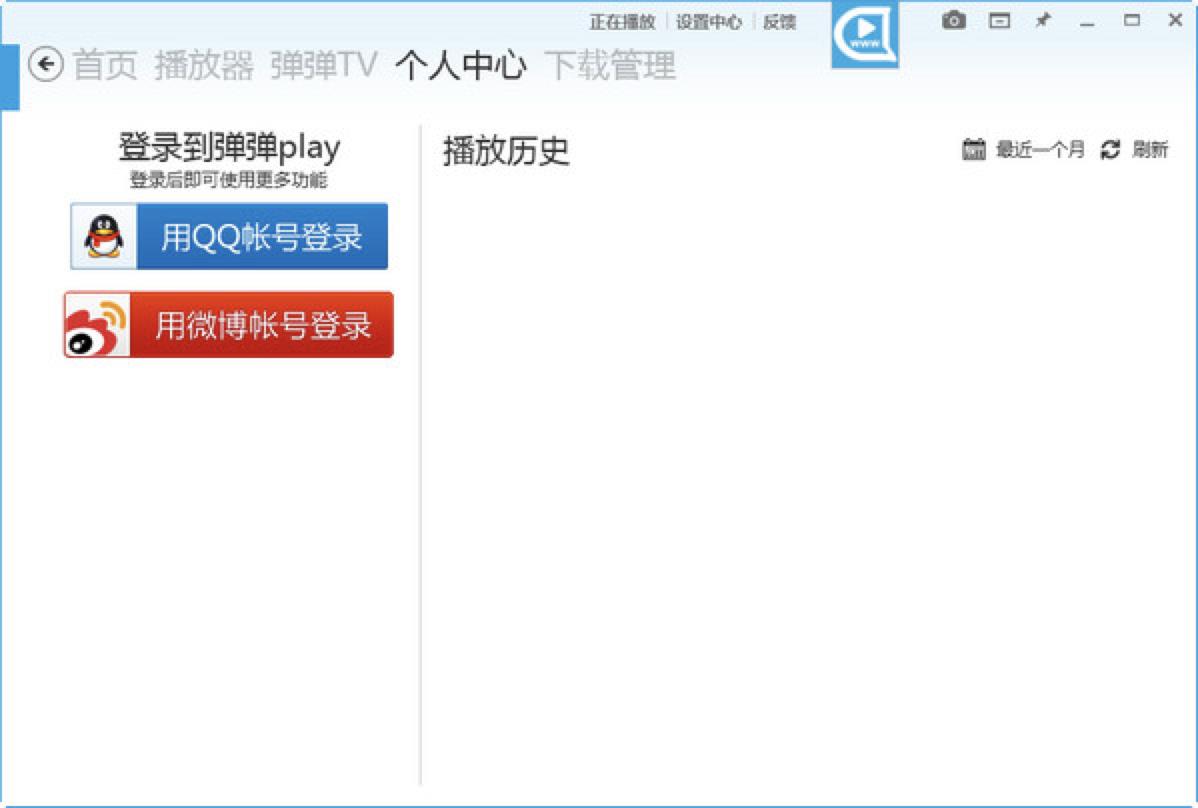This screenshot has height=808, width=1198.
Task: Select the 个人中心 tab
Action: point(461,66)
